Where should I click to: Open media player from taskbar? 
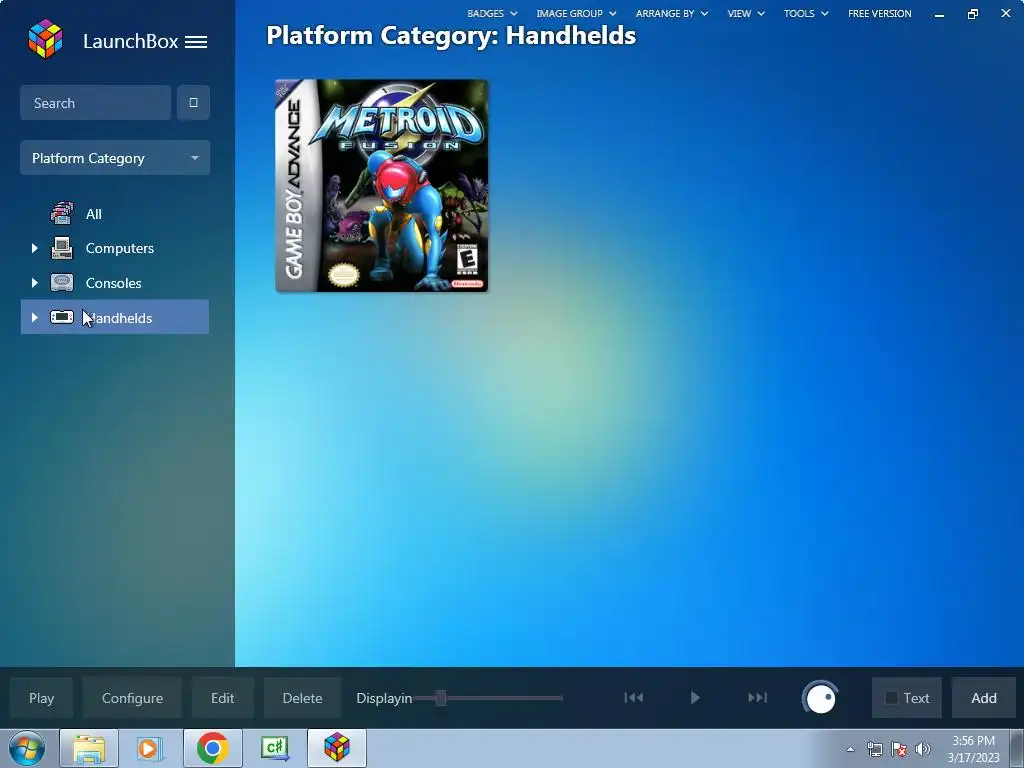(x=150, y=748)
